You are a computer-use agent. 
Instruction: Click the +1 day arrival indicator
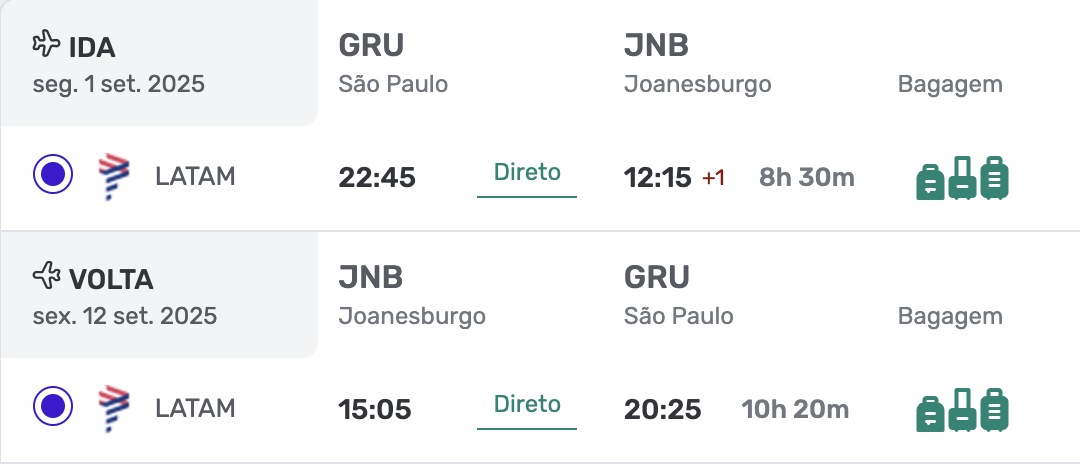click(x=714, y=178)
